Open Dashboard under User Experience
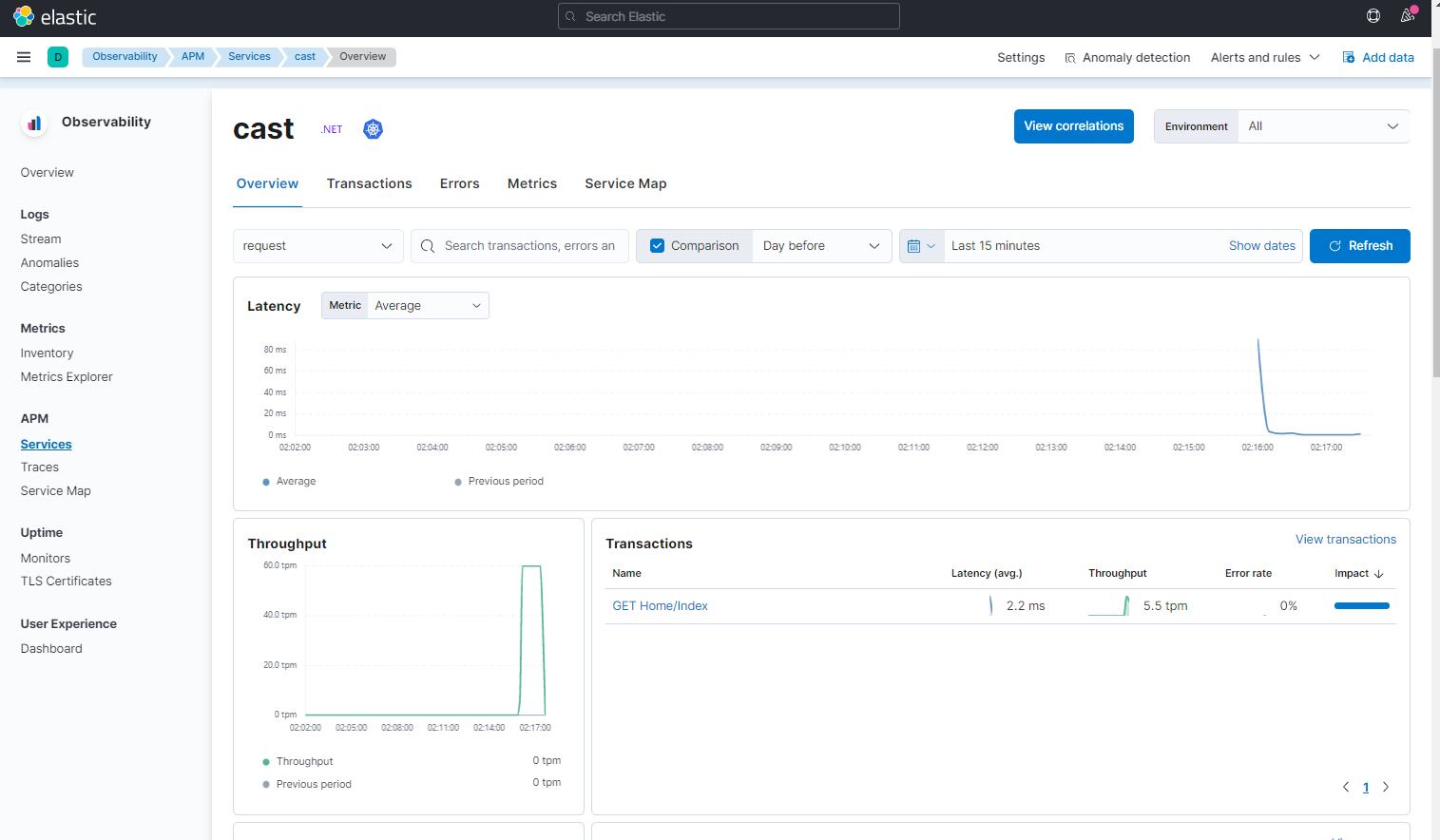The image size is (1440, 840). tap(51, 649)
